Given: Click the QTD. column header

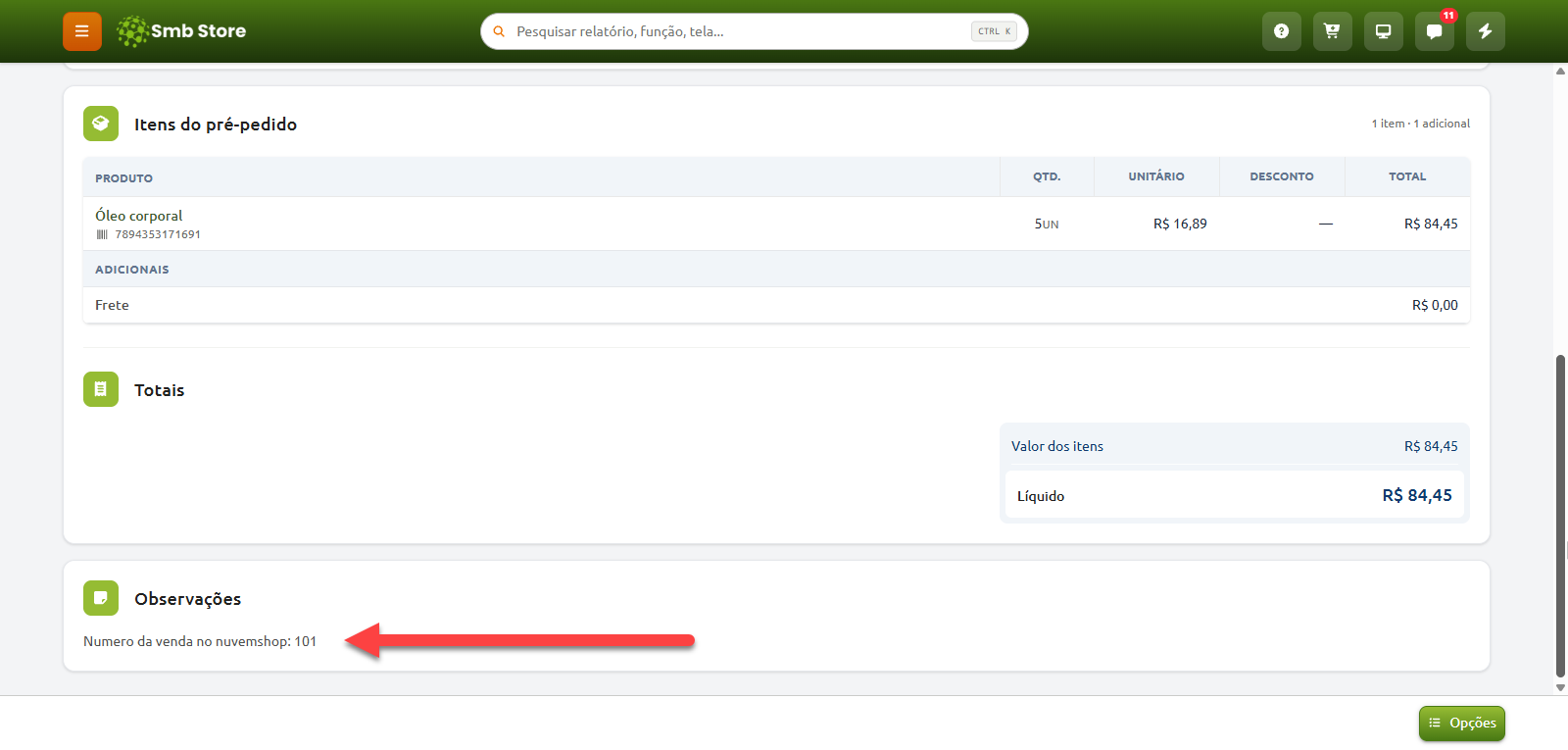Looking at the screenshot, I should (1047, 176).
